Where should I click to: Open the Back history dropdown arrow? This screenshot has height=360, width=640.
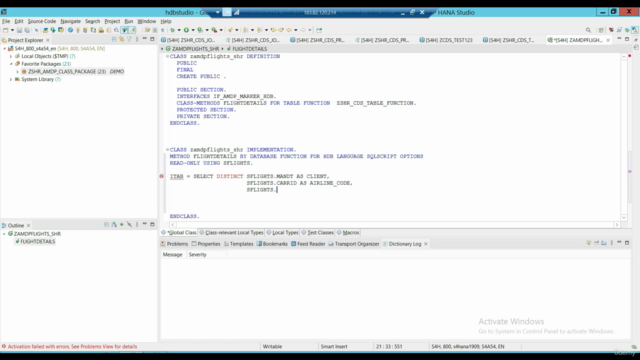(296, 30)
